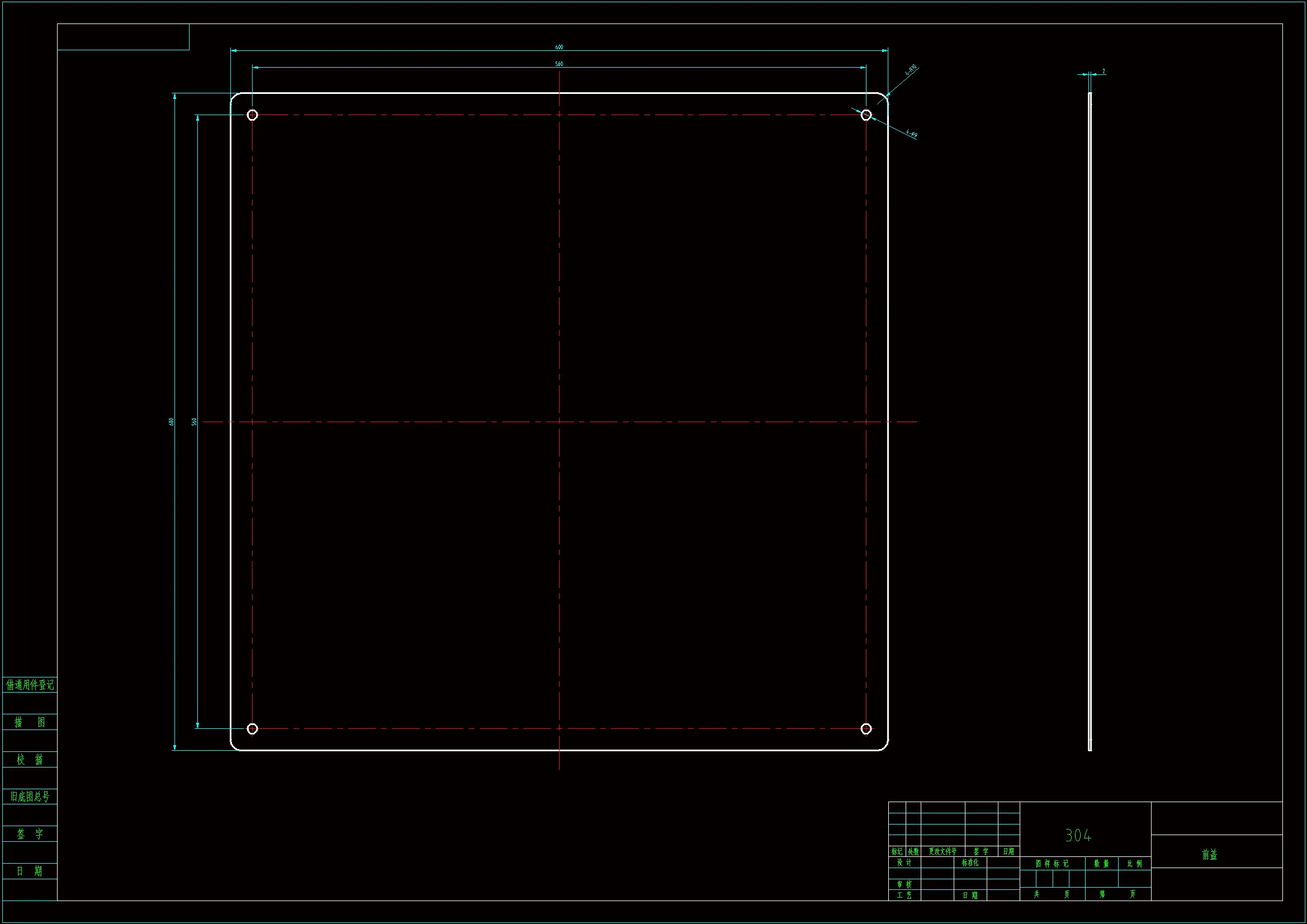This screenshot has height=924, width=1307.
Task: Select the horizontal 600 dimension text
Action: [x=559, y=48]
